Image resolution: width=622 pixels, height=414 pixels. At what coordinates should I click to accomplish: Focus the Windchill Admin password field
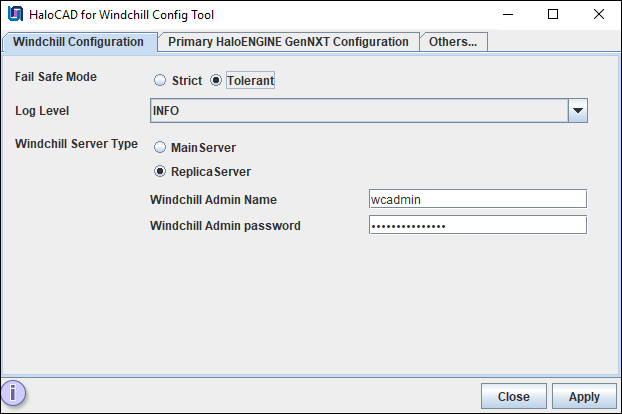coord(478,225)
